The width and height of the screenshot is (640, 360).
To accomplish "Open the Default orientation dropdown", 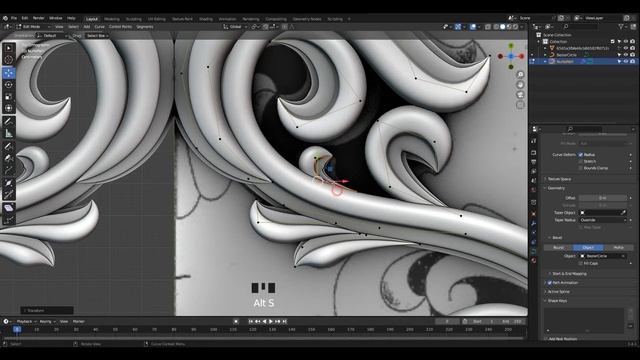I will [52, 36].
